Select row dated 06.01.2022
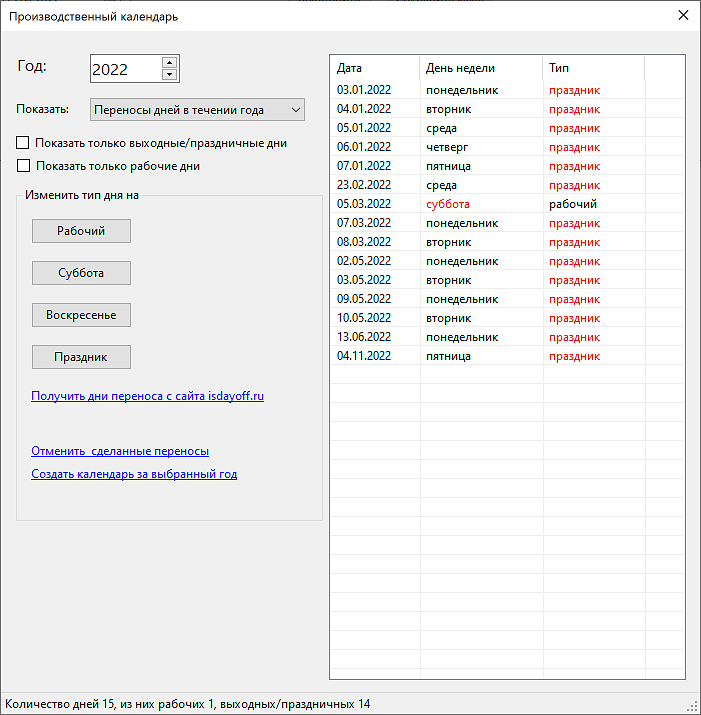 507,147
